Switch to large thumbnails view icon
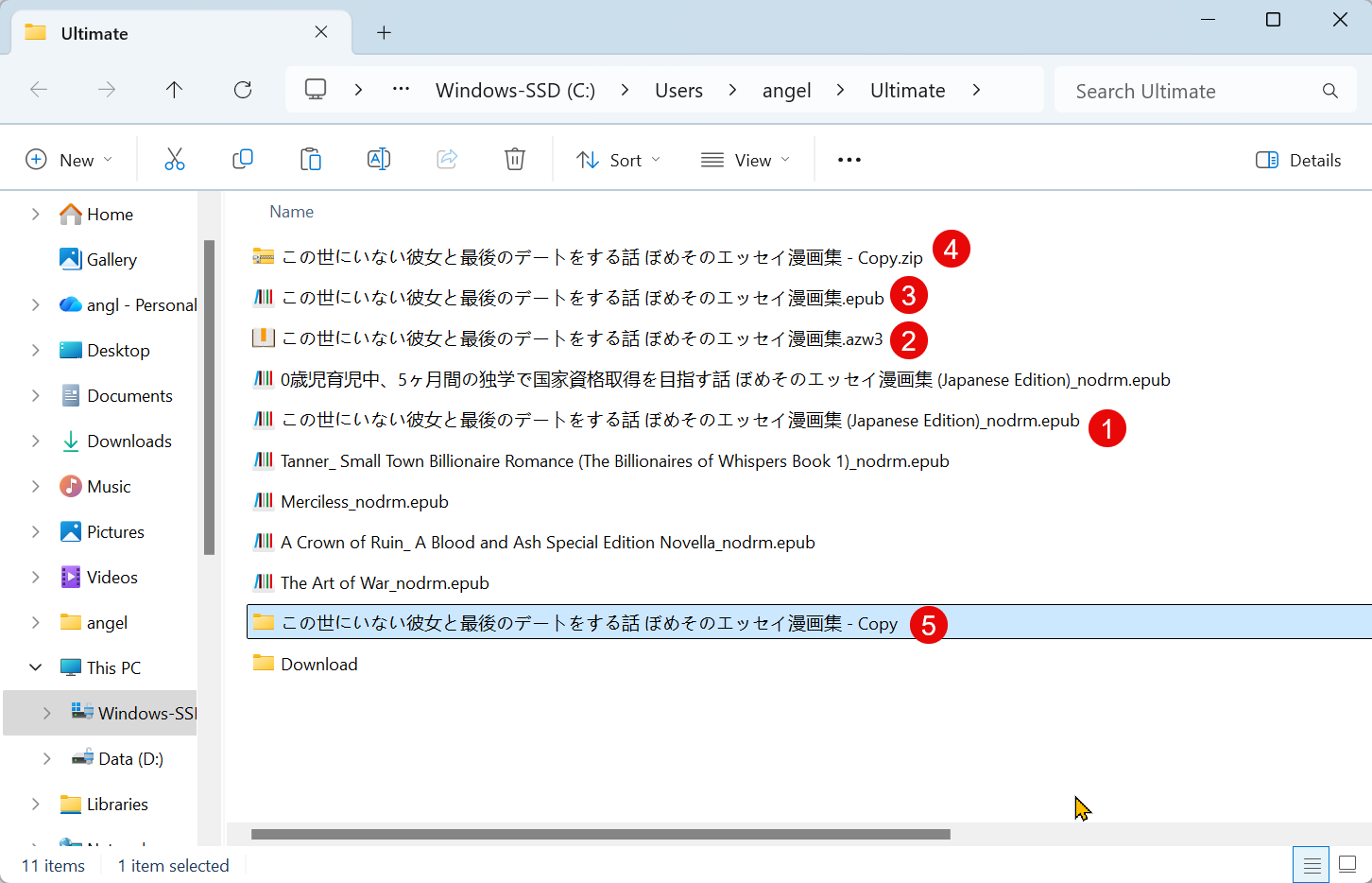The image size is (1372, 883). pyautogui.click(x=1348, y=865)
